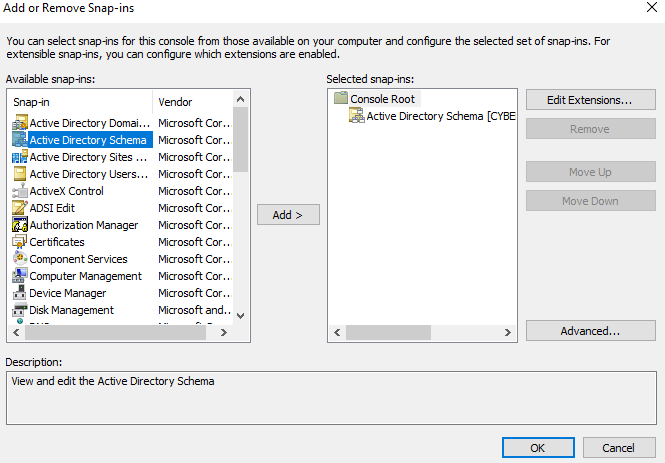665x463 pixels.
Task: Click available list scroll left arrow
Action: 17,333
